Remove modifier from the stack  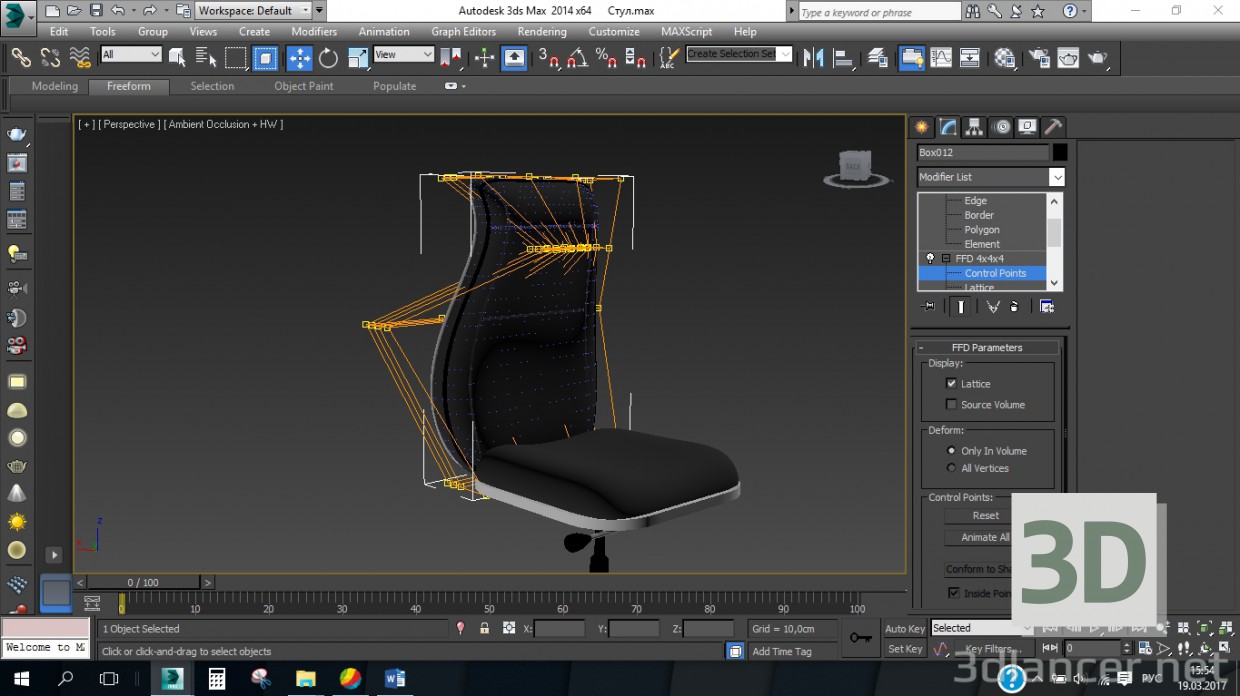click(x=1014, y=307)
